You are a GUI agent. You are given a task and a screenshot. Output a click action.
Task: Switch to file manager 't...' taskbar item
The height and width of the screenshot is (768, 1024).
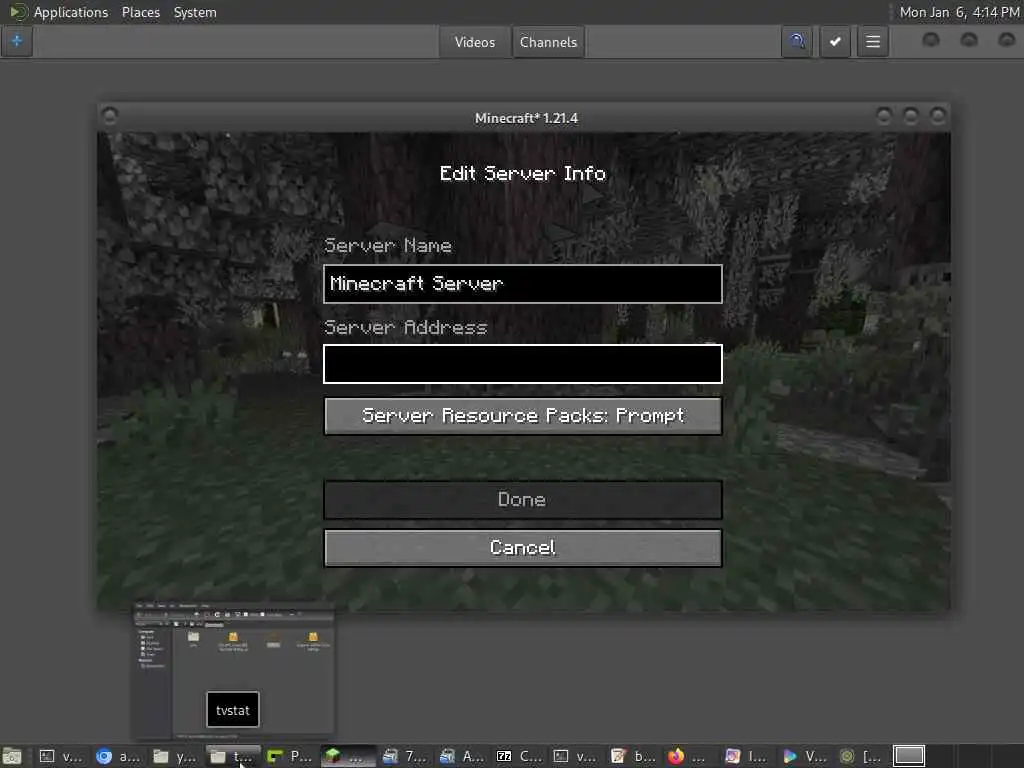(x=232, y=756)
